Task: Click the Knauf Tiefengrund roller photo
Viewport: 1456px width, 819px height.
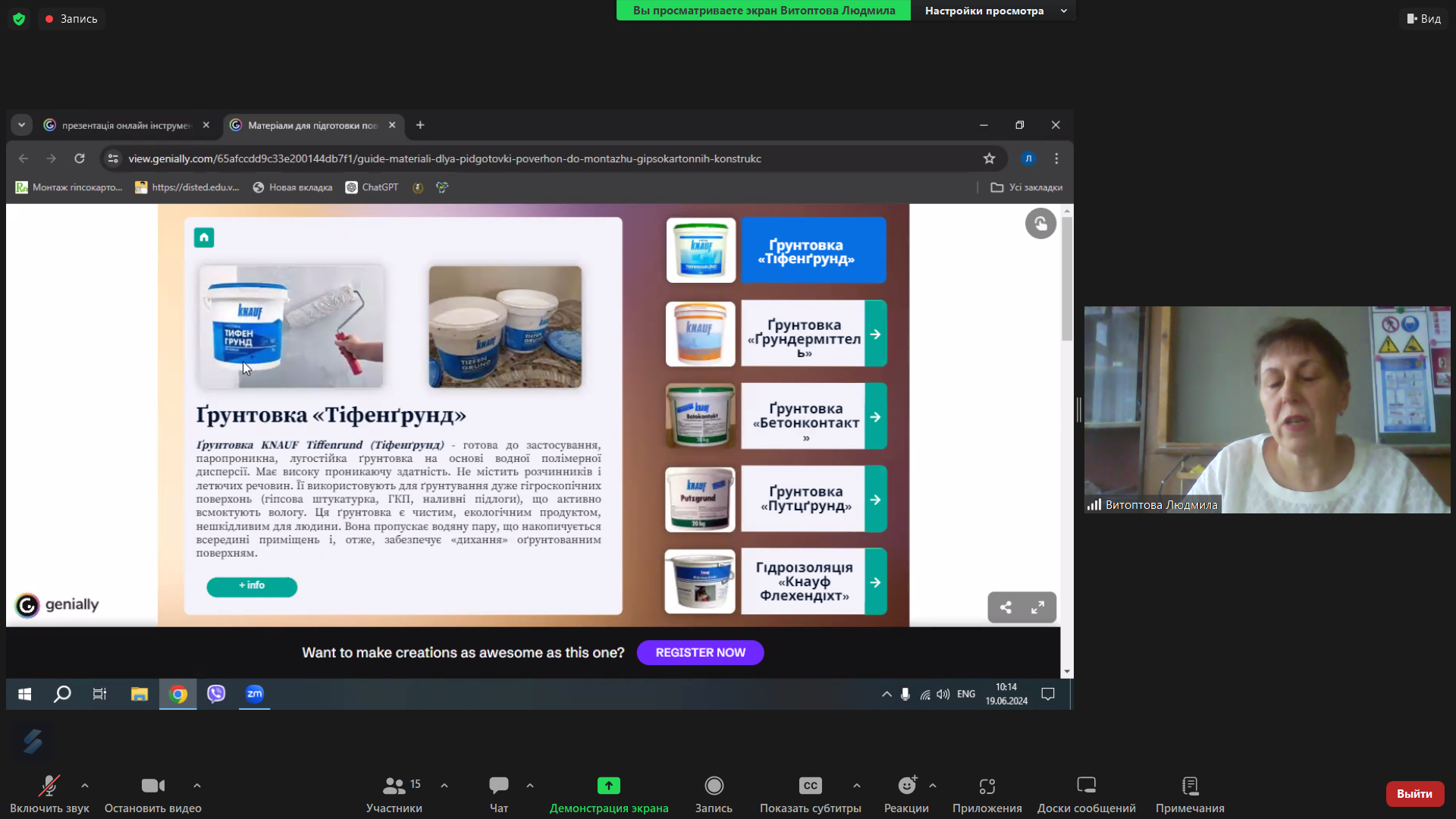Action: (291, 326)
